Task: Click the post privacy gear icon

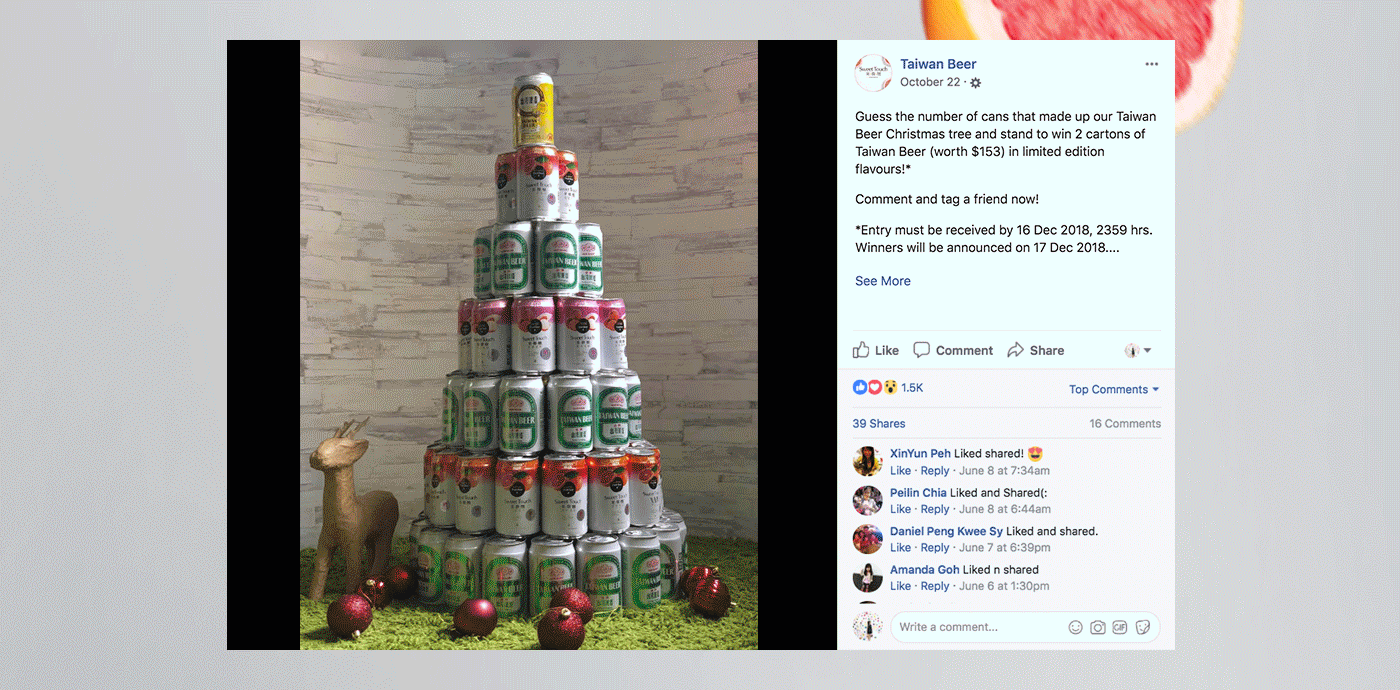Action: pos(976,83)
